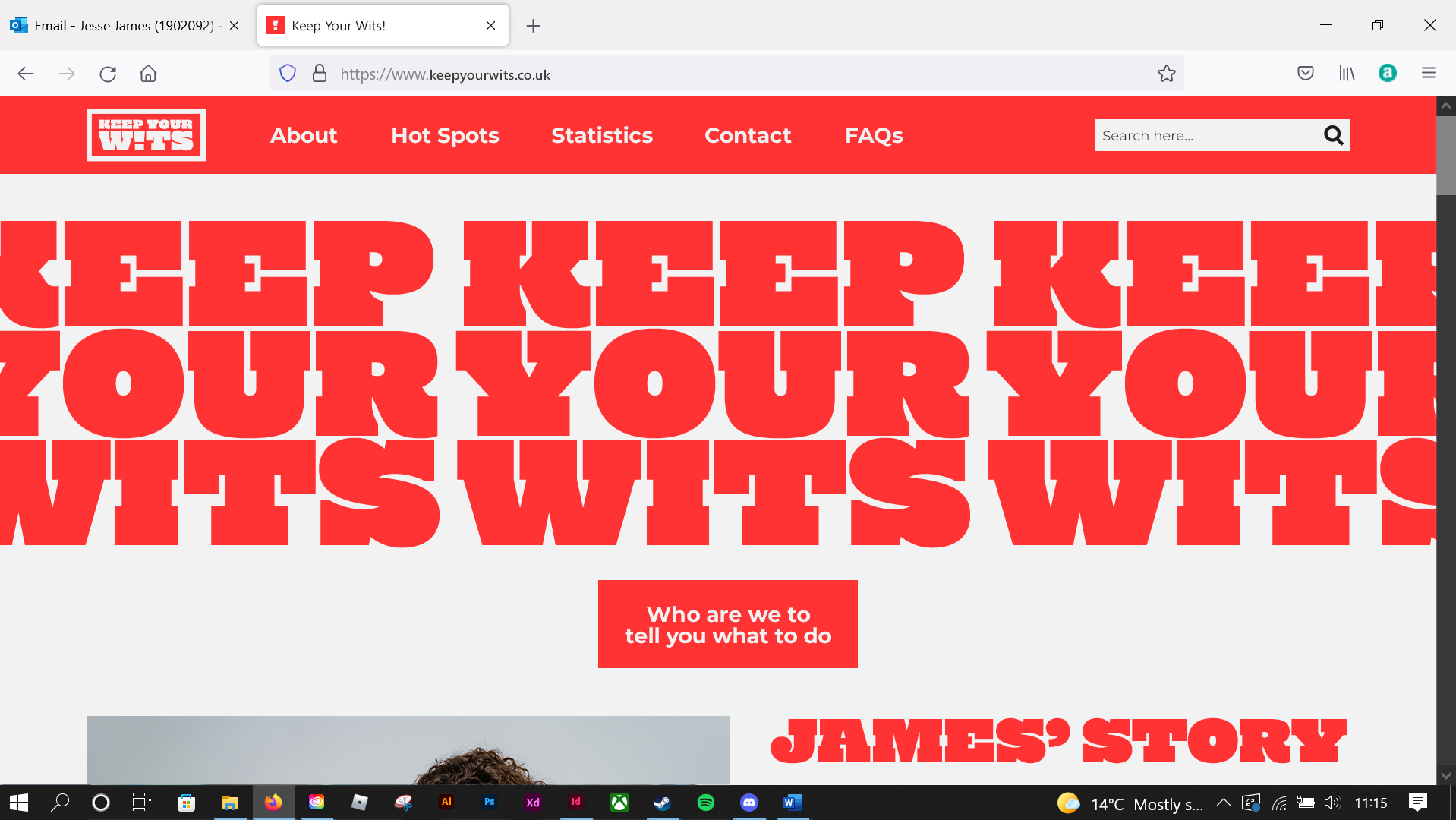Image resolution: width=1456 pixels, height=820 pixels.
Task: Open Adobe InDesign from taskbar
Action: click(x=576, y=802)
